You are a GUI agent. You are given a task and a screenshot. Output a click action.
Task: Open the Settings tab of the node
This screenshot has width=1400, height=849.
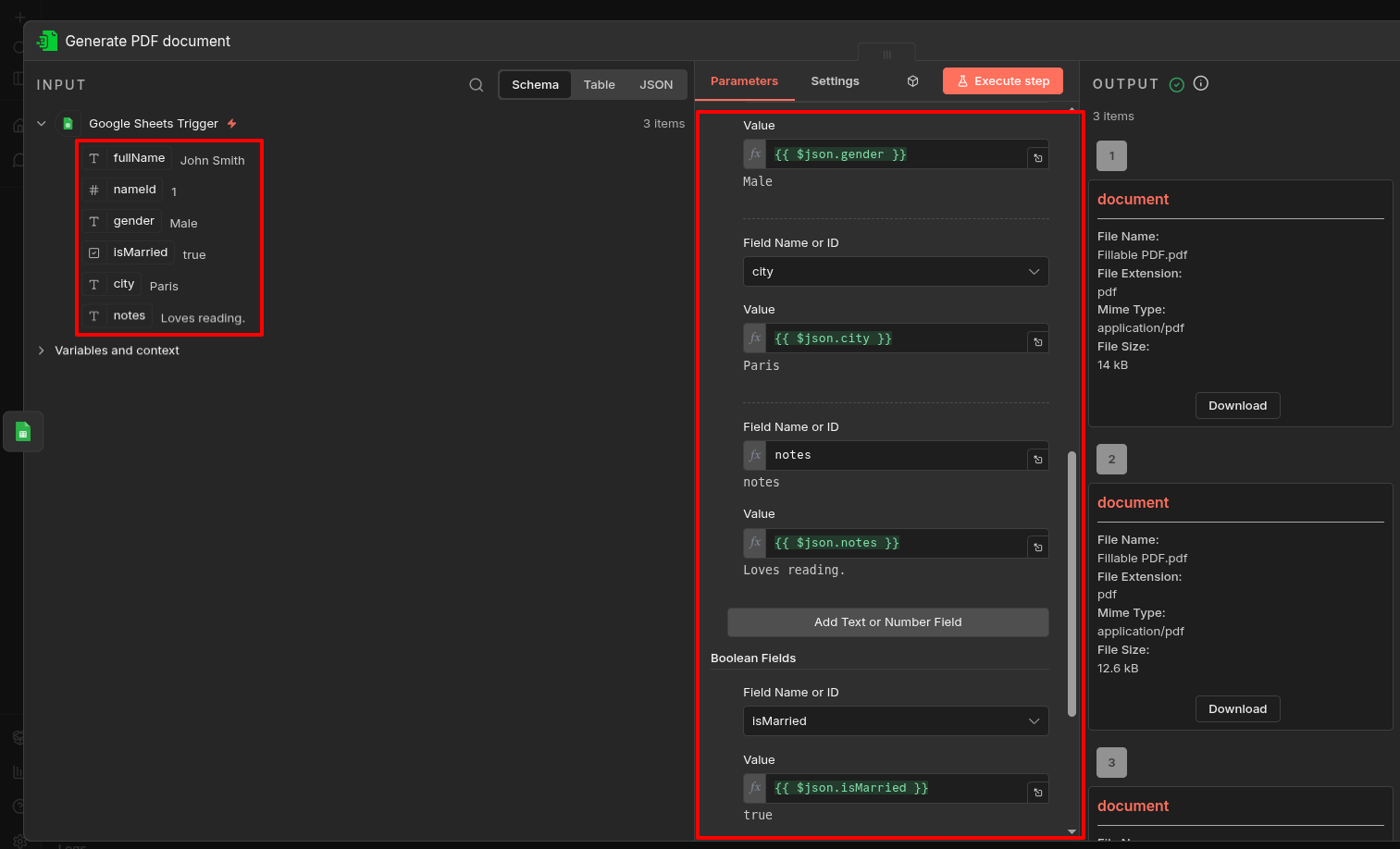835,80
